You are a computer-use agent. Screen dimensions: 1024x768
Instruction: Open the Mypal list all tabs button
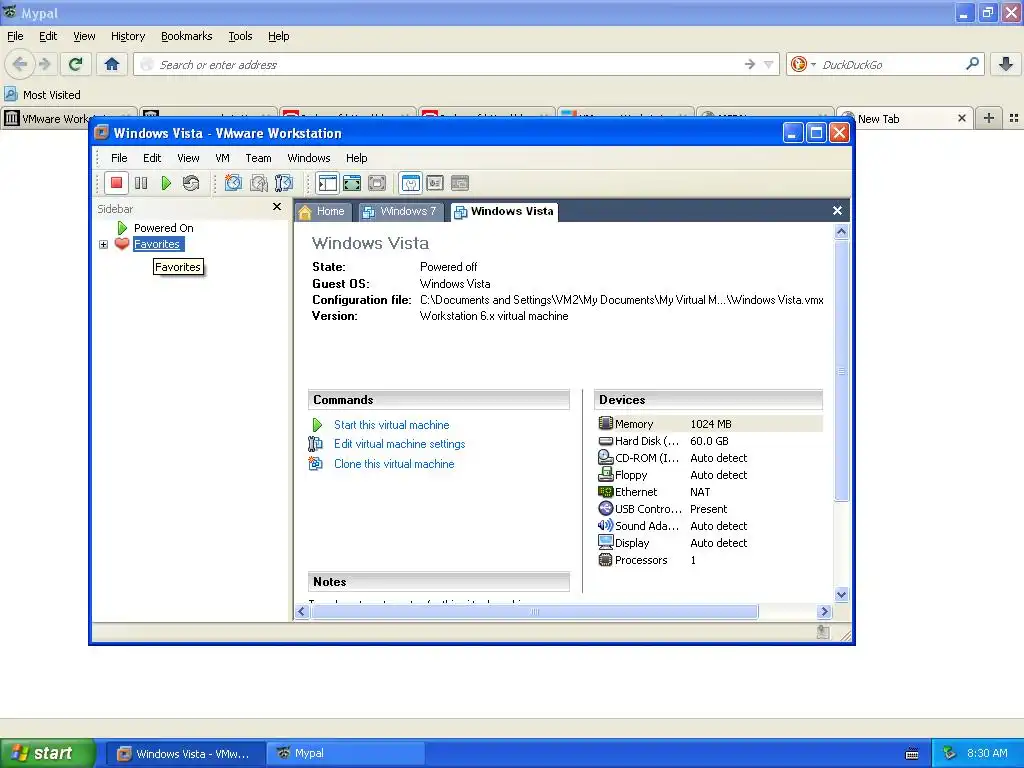[x=1014, y=118]
